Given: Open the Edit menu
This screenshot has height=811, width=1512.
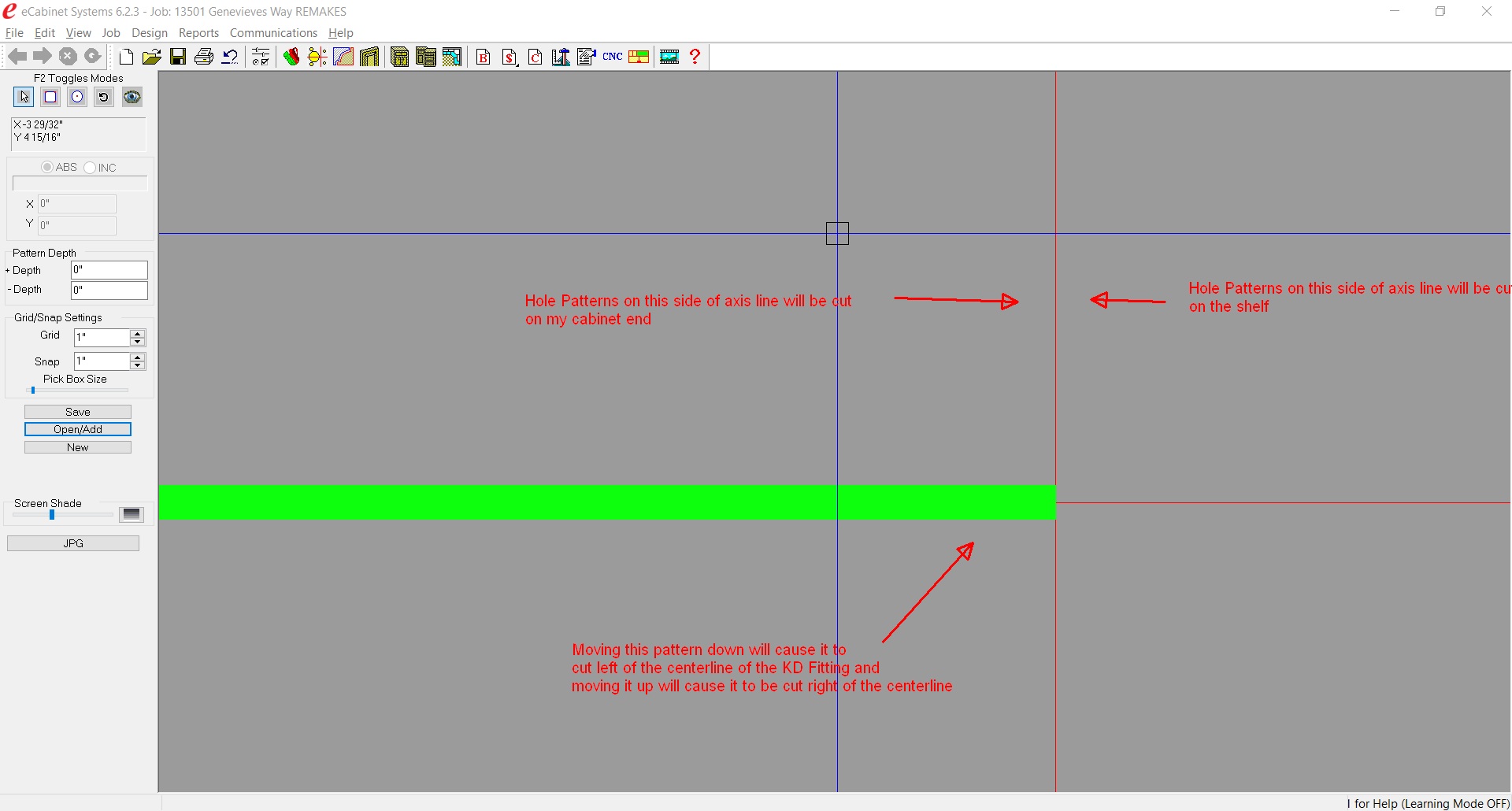Looking at the screenshot, I should click(x=44, y=33).
